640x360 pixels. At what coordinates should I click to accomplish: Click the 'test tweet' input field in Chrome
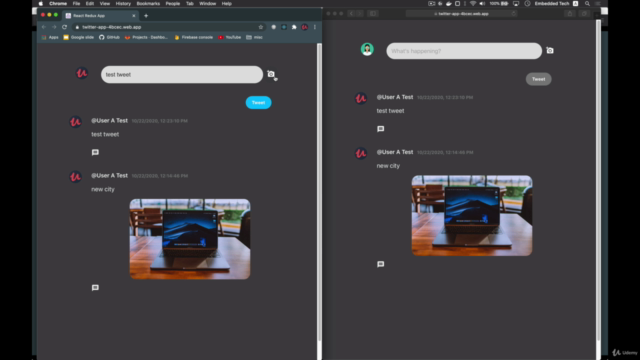tap(182, 75)
